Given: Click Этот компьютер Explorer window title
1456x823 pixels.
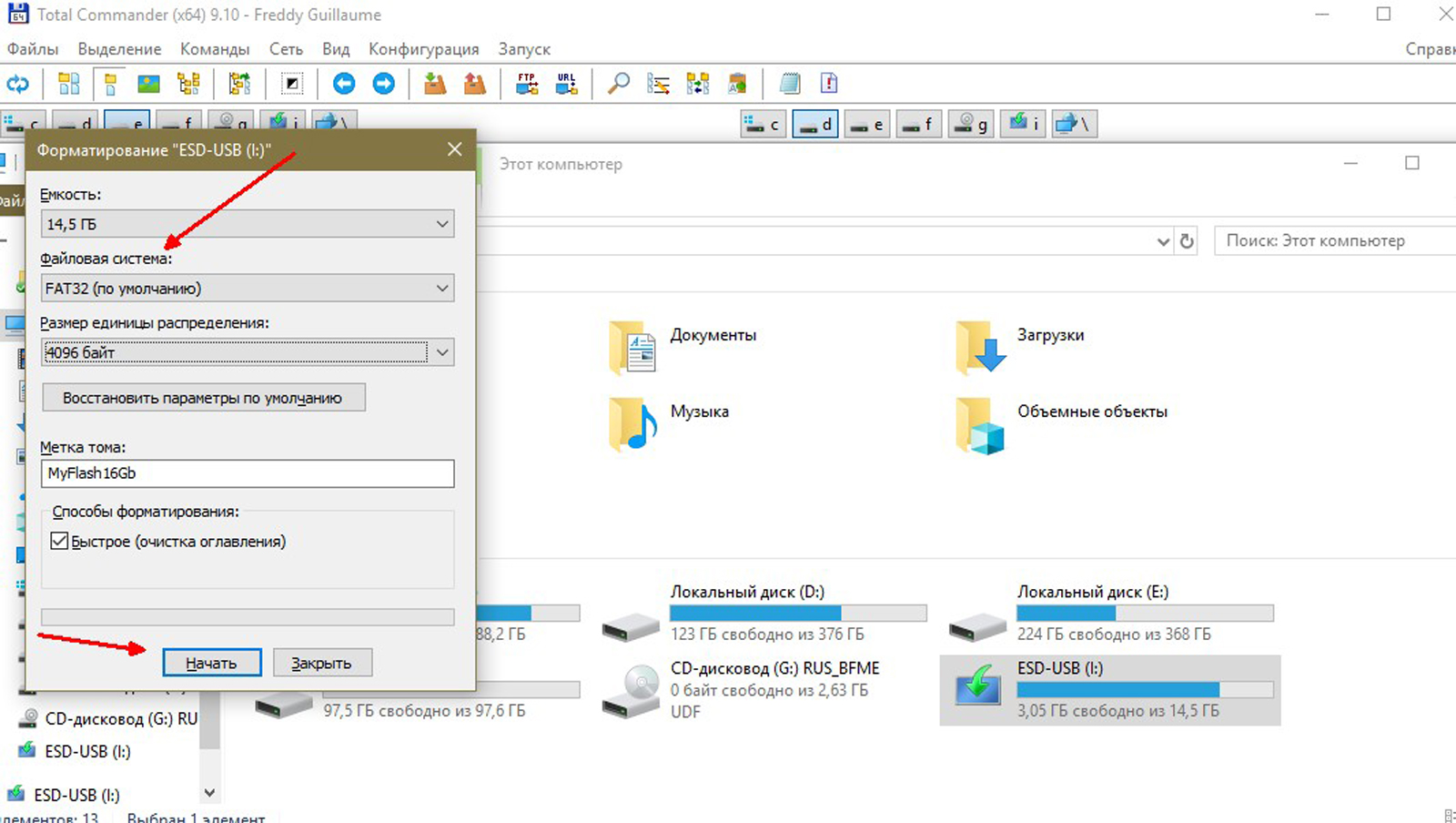Looking at the screenshot, I should point(561,164).
